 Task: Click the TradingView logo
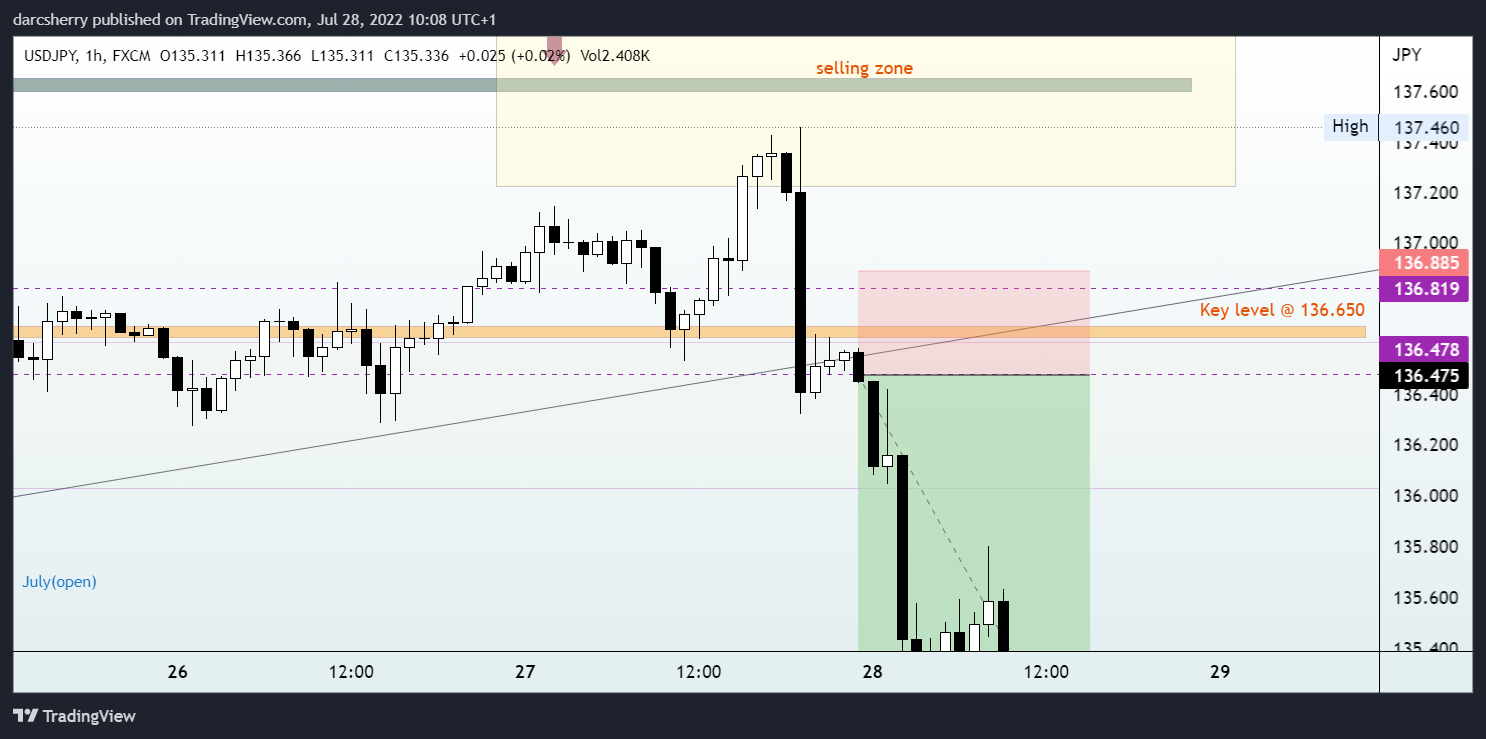click(x=74, y=716)
